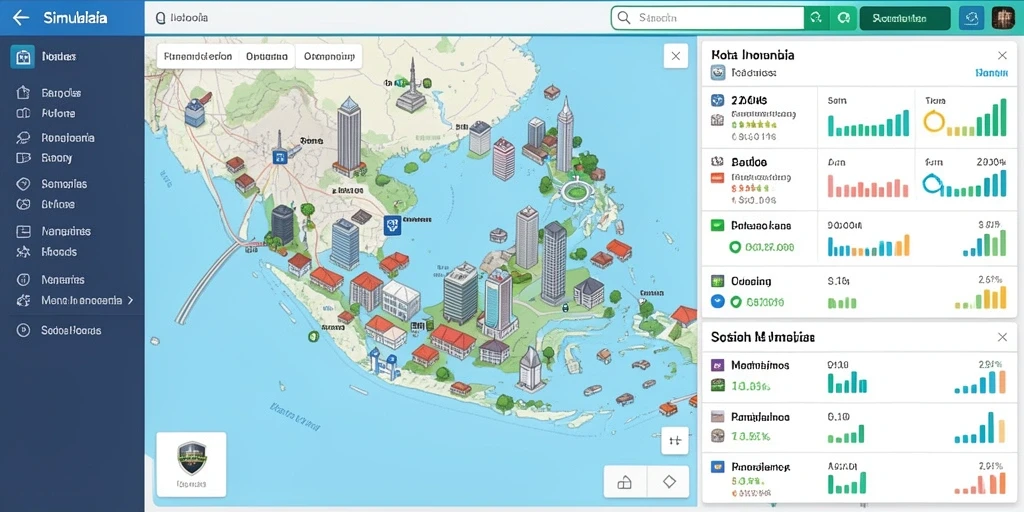Select the Ramidainoe row
Screen dimensions: 1024x512
click(858, 426)
